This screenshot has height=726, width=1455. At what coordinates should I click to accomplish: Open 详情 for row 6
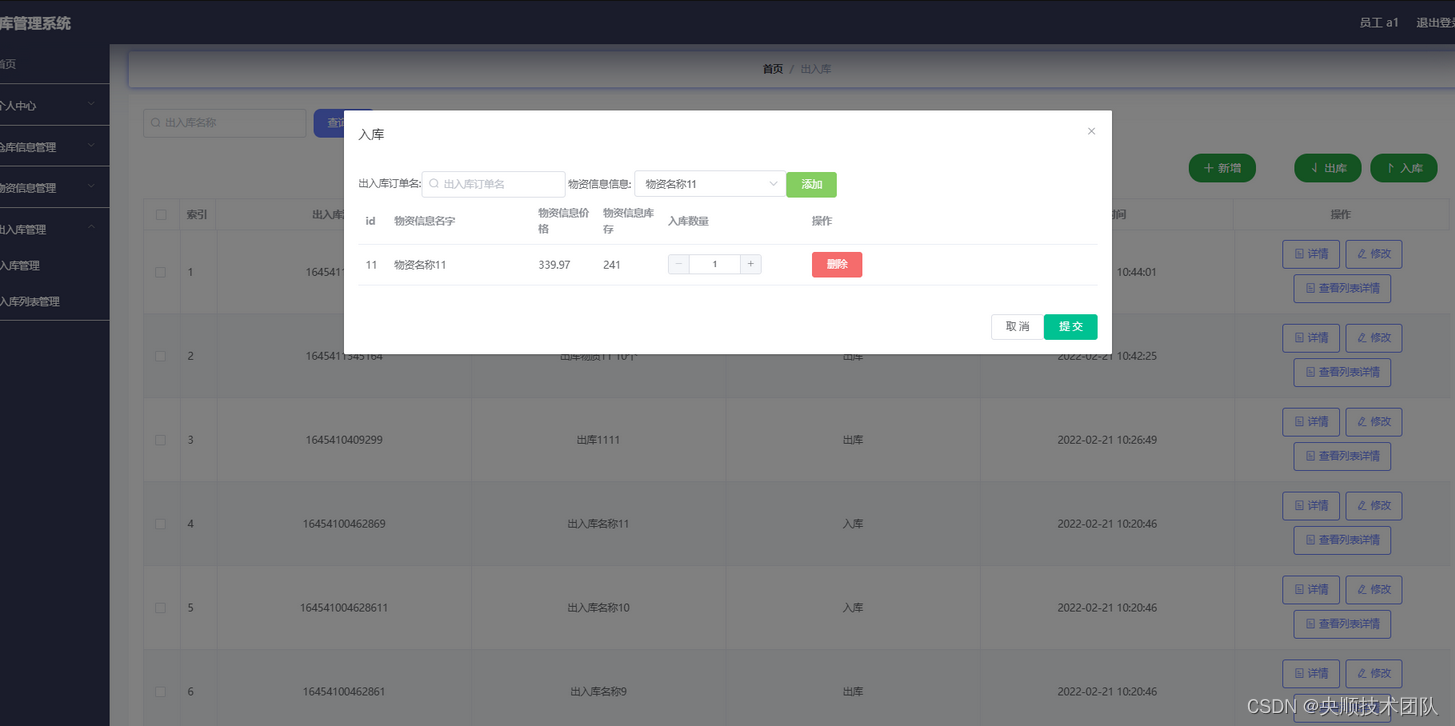click(x=1311, y=674)
